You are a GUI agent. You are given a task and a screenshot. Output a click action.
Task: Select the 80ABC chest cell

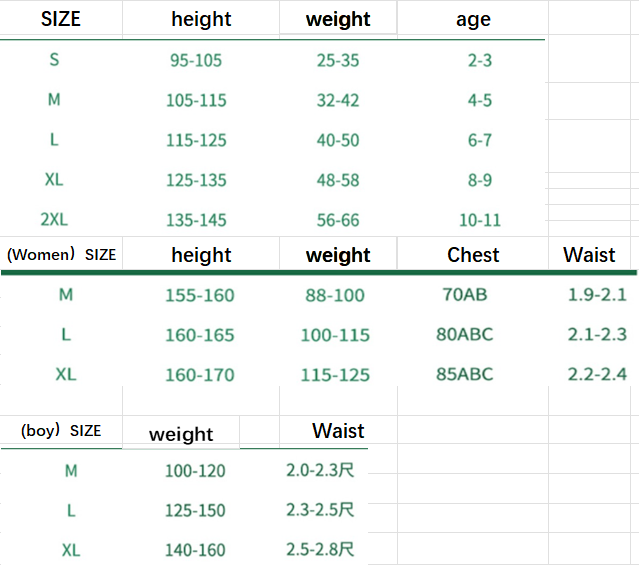[x=465, y=334]
